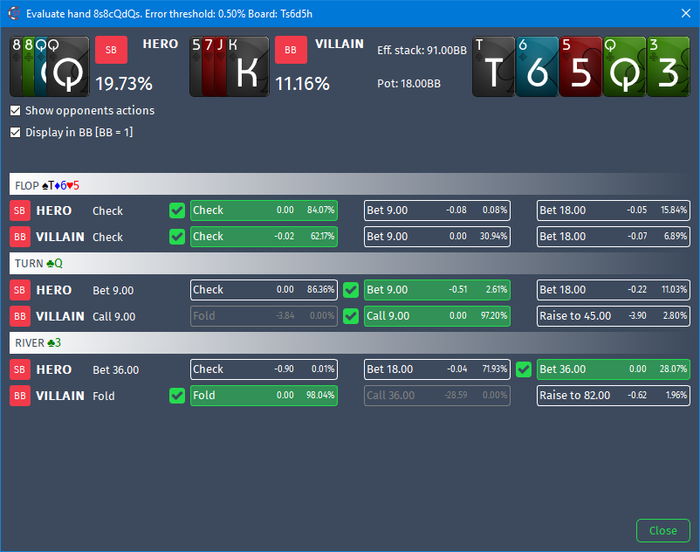Click the TURN Q section header

click(x=350, y=263)
